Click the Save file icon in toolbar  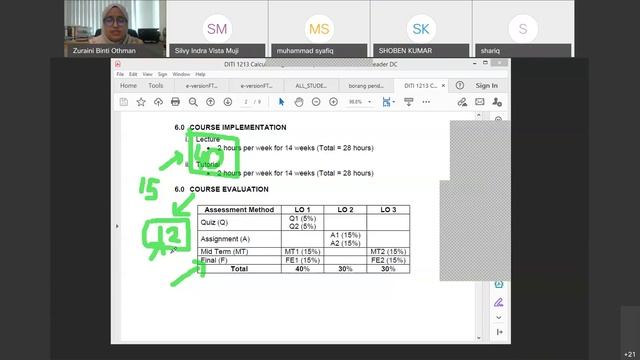click(124, 102)
